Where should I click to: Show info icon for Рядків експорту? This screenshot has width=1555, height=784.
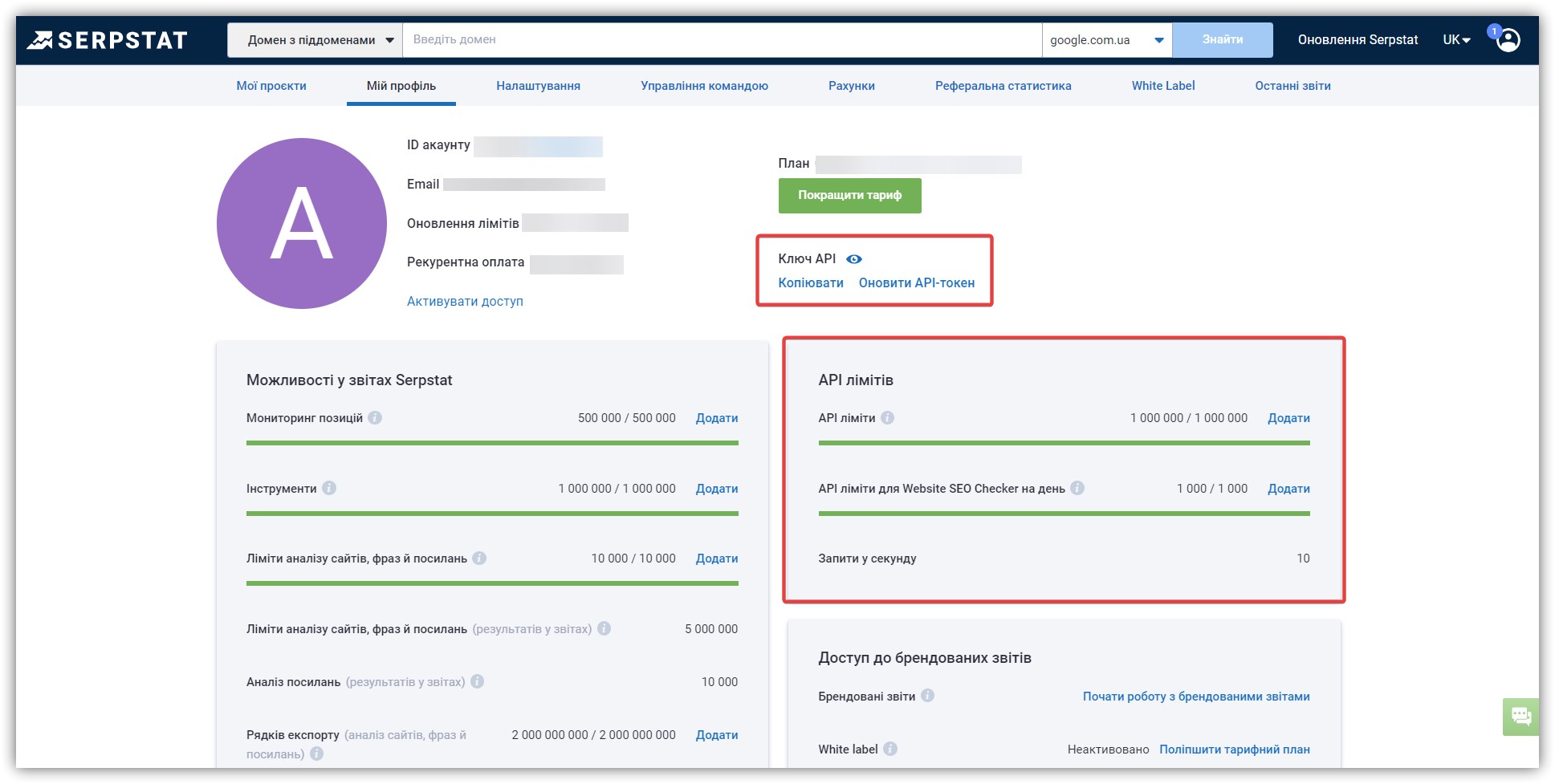[316, 754]
